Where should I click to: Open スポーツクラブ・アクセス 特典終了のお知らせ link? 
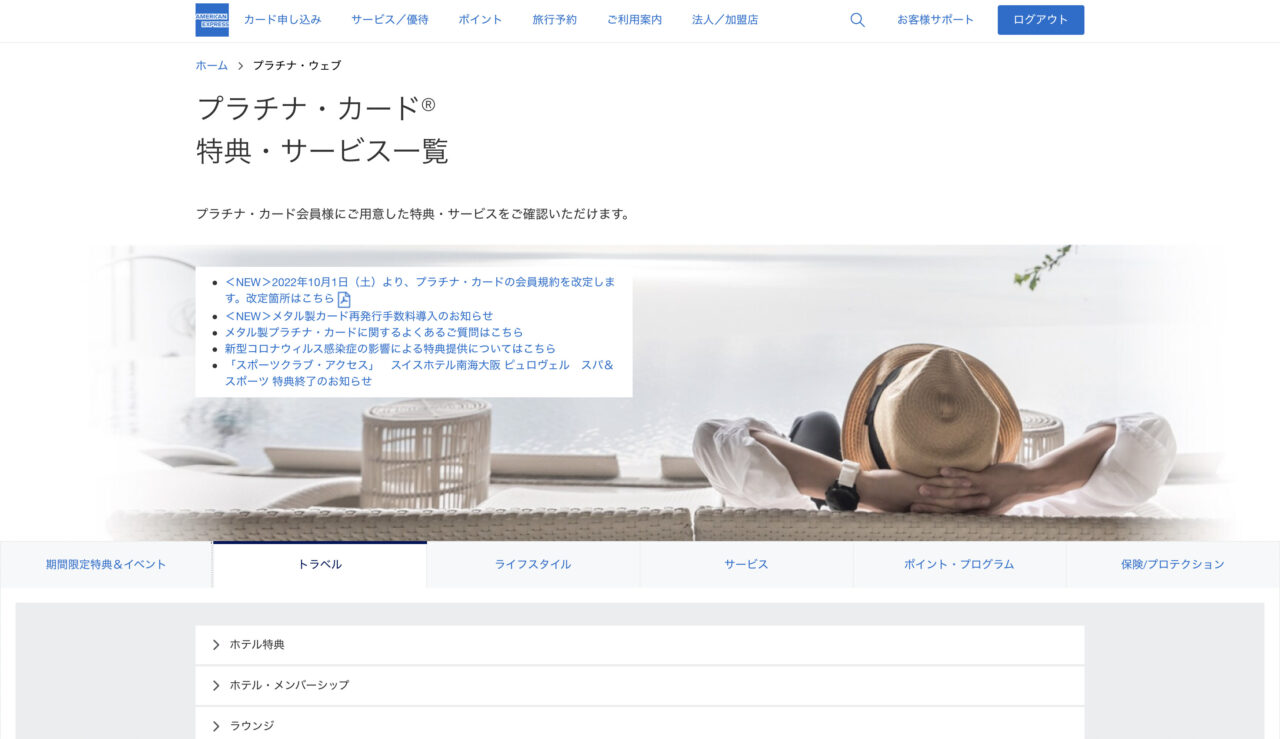pyautogui.click(x=419, y=373)
